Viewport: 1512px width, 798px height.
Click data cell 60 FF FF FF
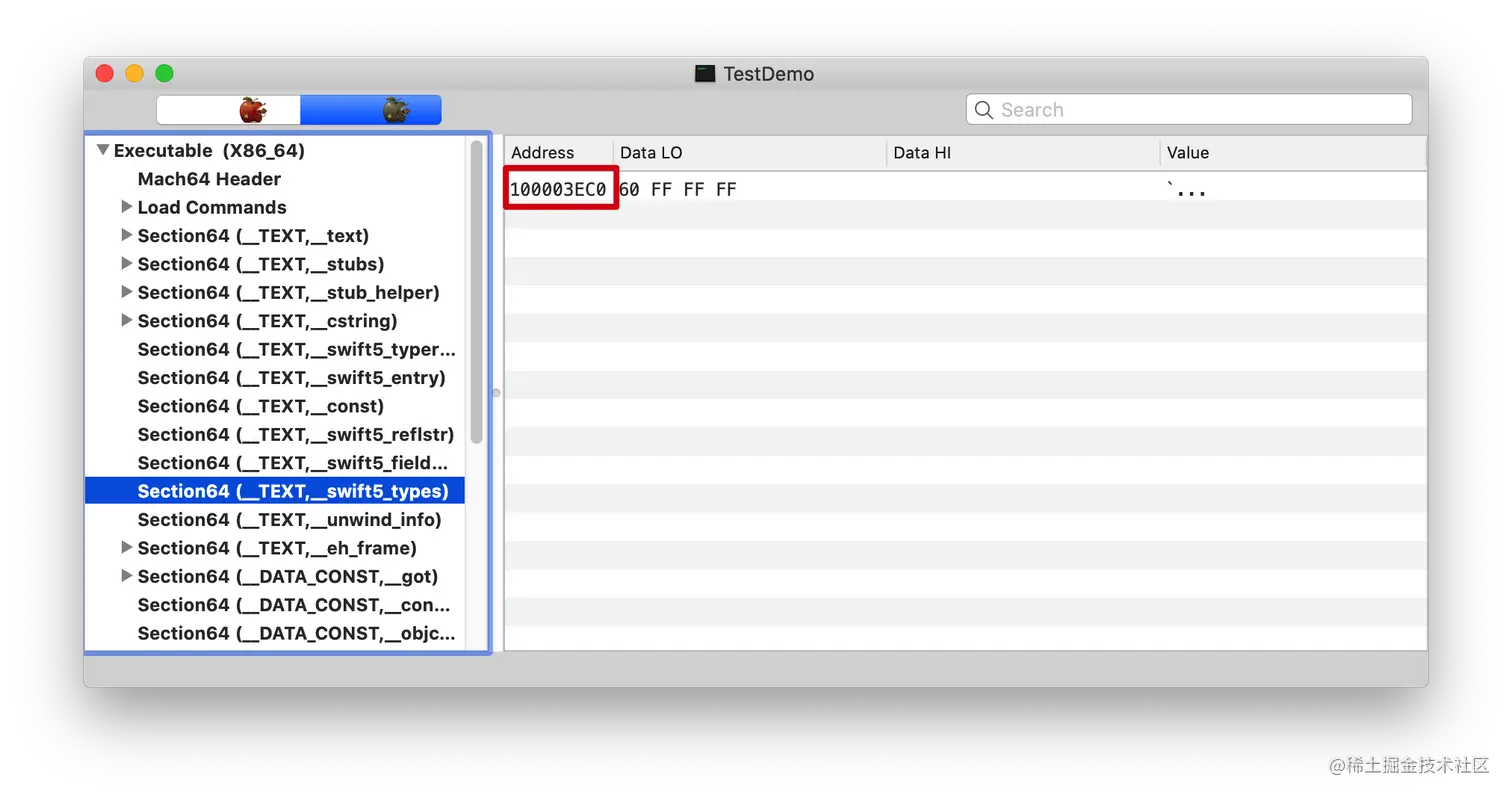click(x=678, y=189)
